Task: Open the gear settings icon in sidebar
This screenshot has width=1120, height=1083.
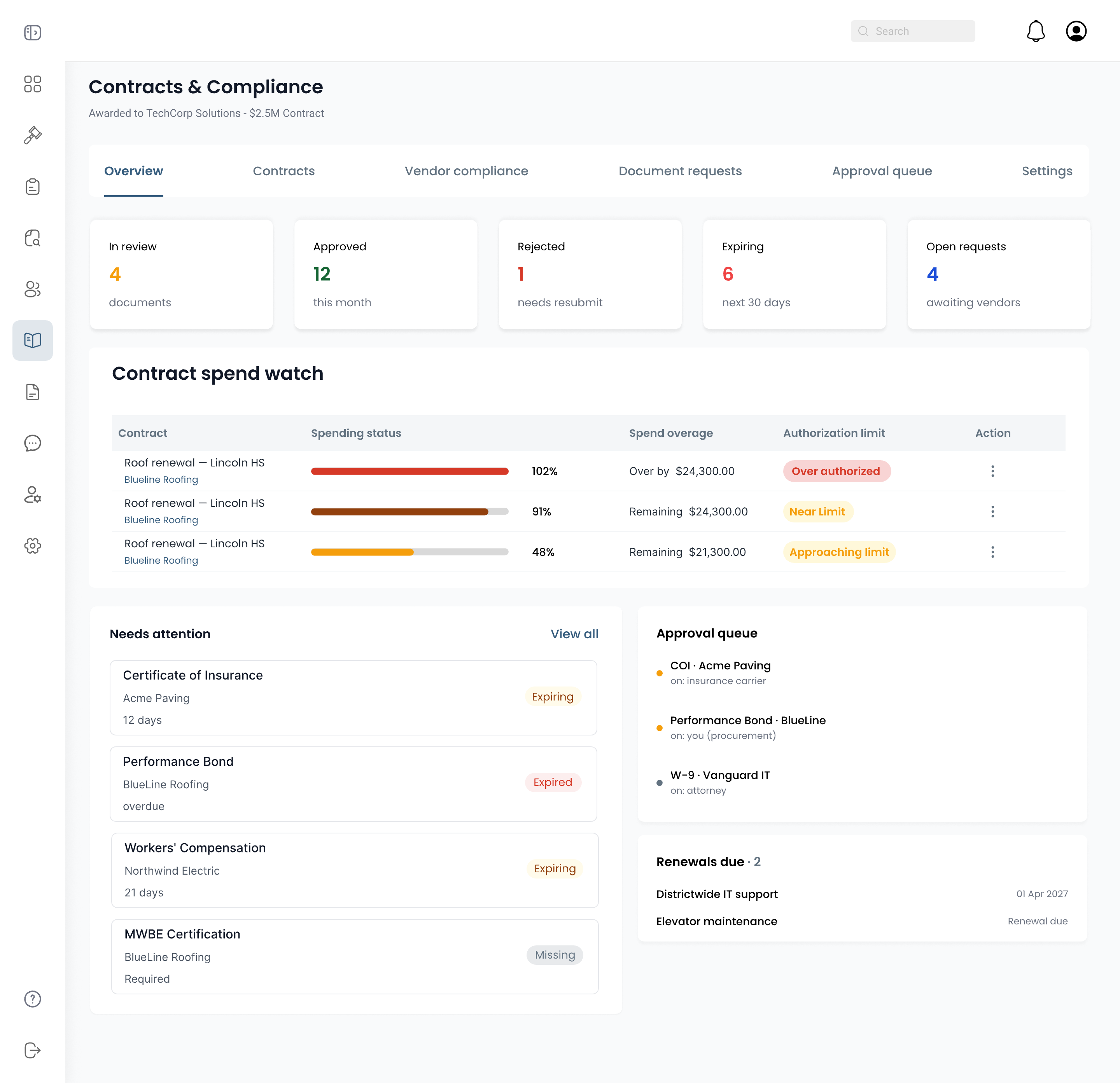Action: (33, 546)
